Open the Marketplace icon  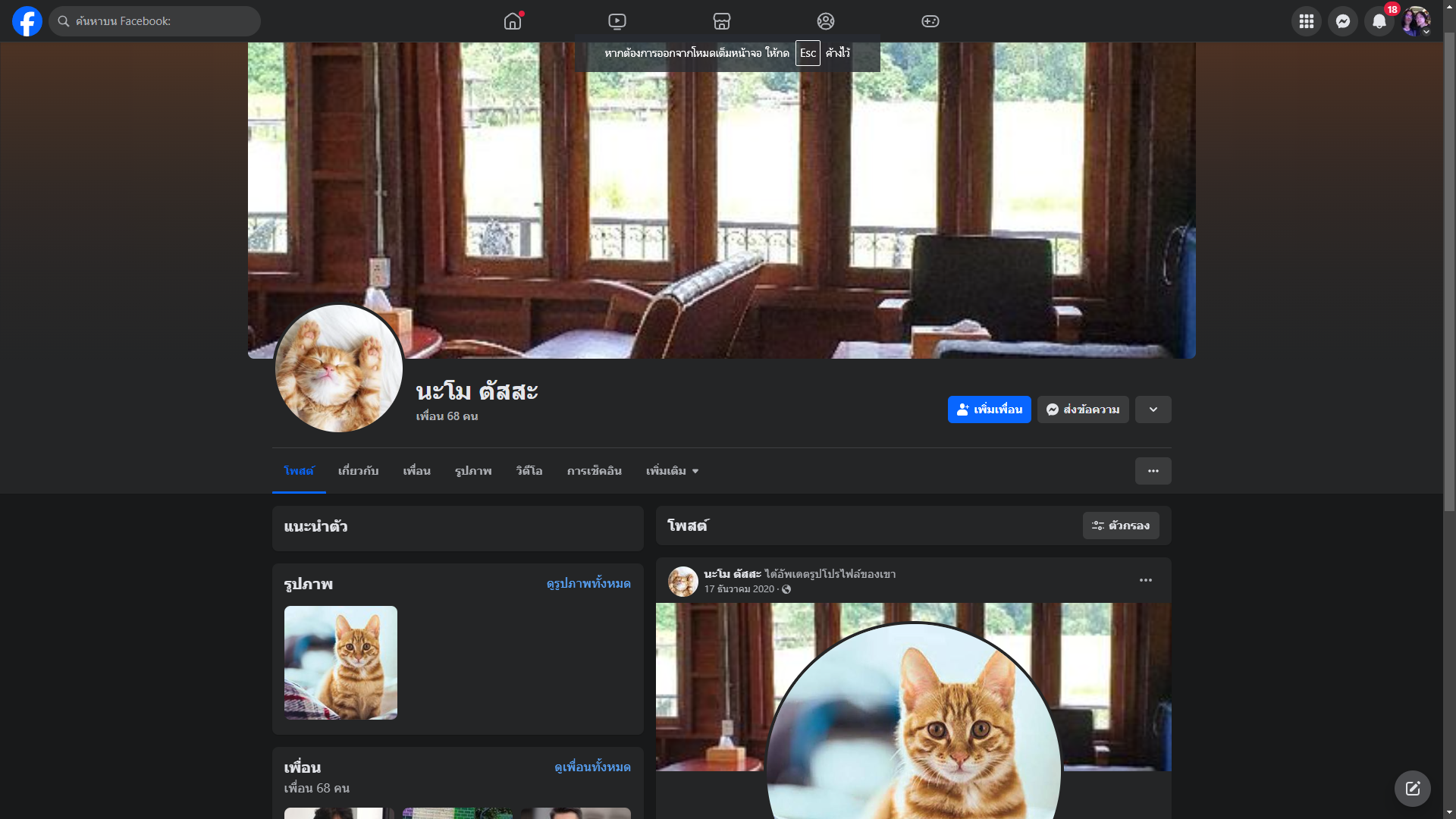(x=721, y=21)
